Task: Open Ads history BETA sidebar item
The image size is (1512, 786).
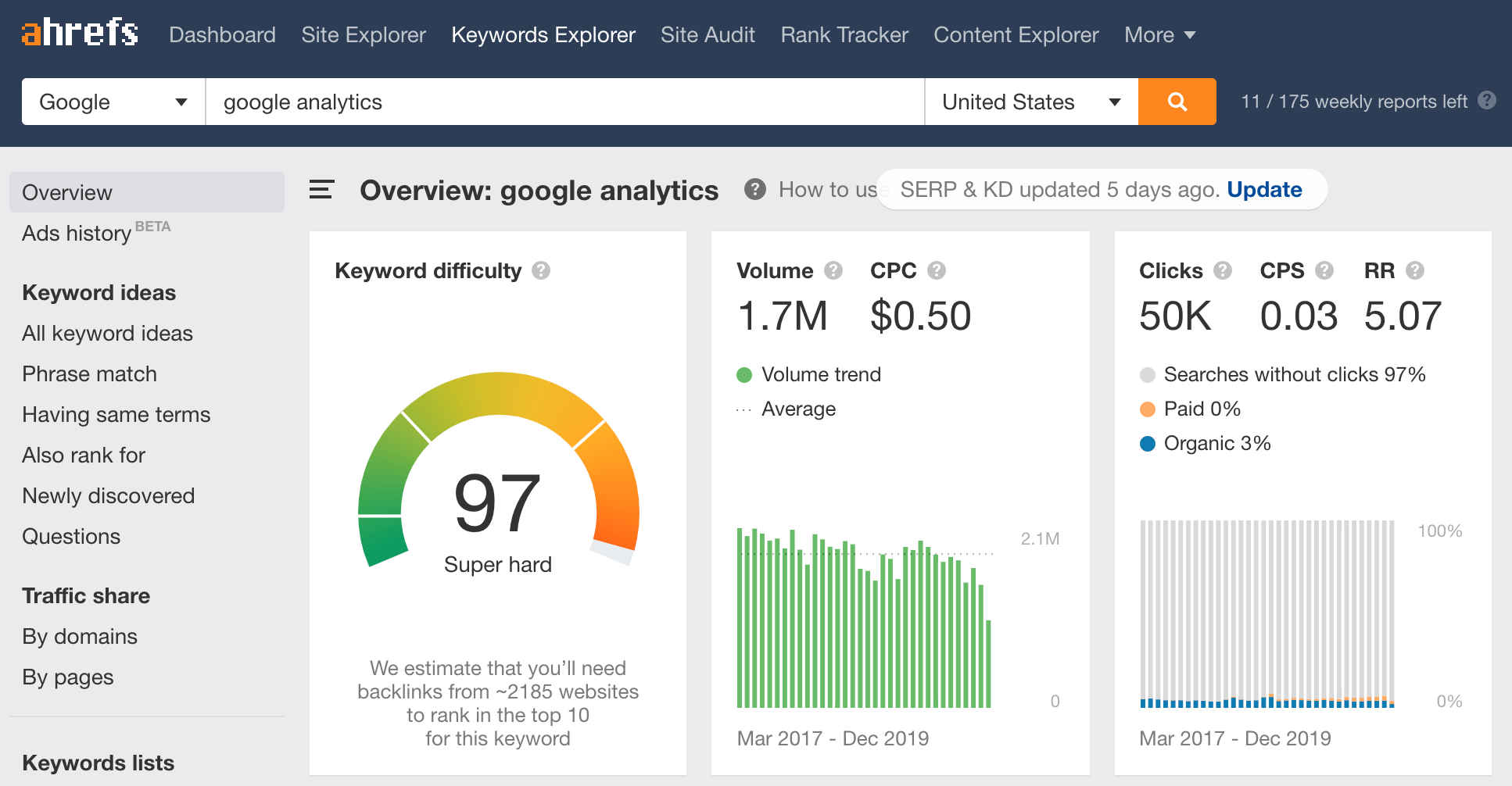Action: [96, 232]
